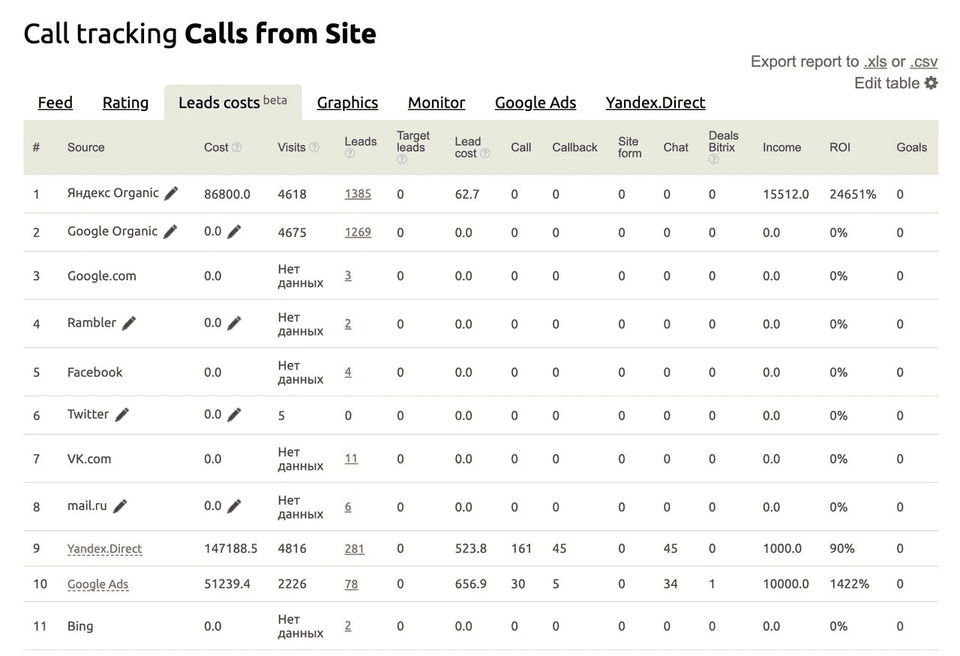960x656 pixels.
Task: Click the pencil next to Google Organic cost
Action: (x=234, y=232)
